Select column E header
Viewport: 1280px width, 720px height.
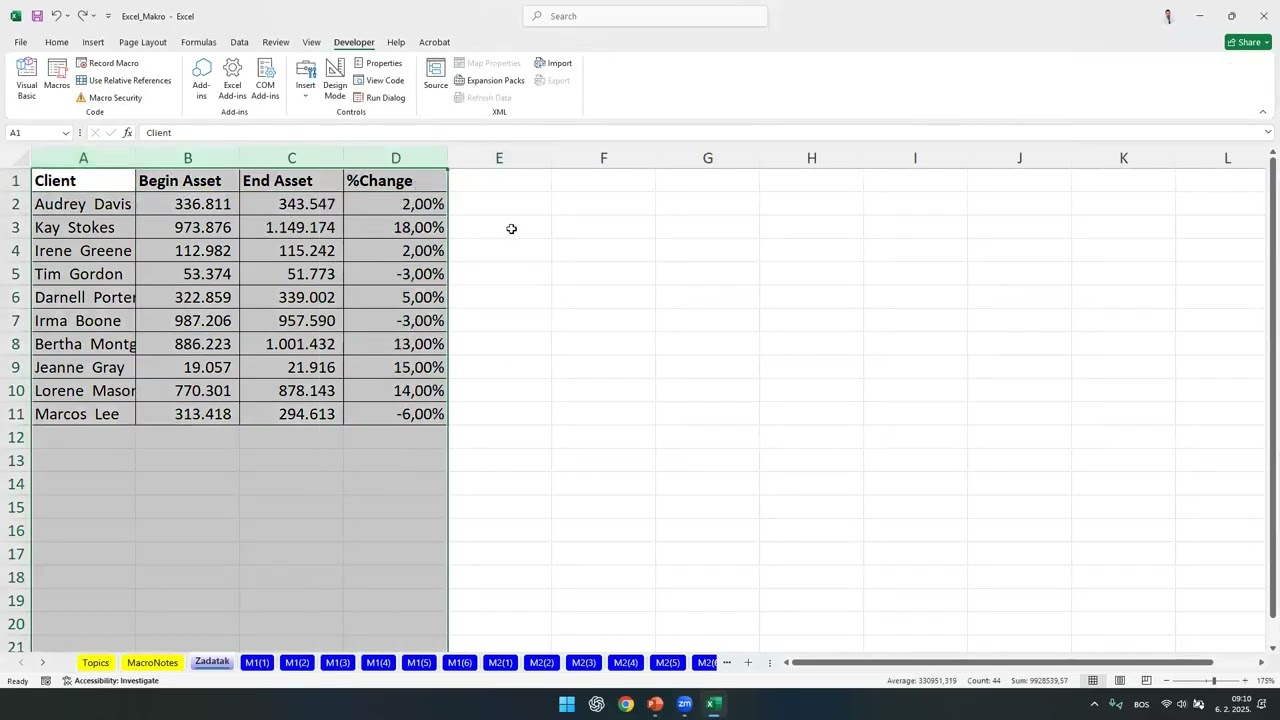[x=499, y=158]
